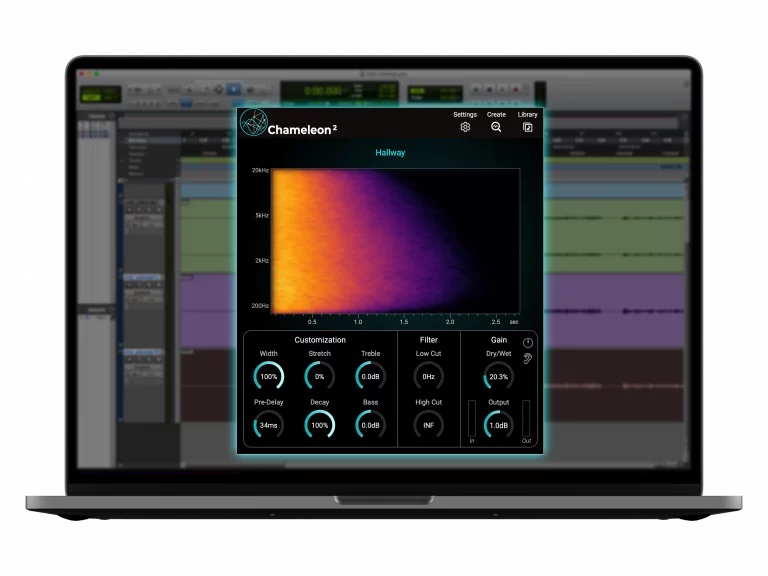The height and width of the screenshot is (576, 768).
Task: Click the Stretch knob at 0%
Action: pyautogui.click(x=319, y=377)
